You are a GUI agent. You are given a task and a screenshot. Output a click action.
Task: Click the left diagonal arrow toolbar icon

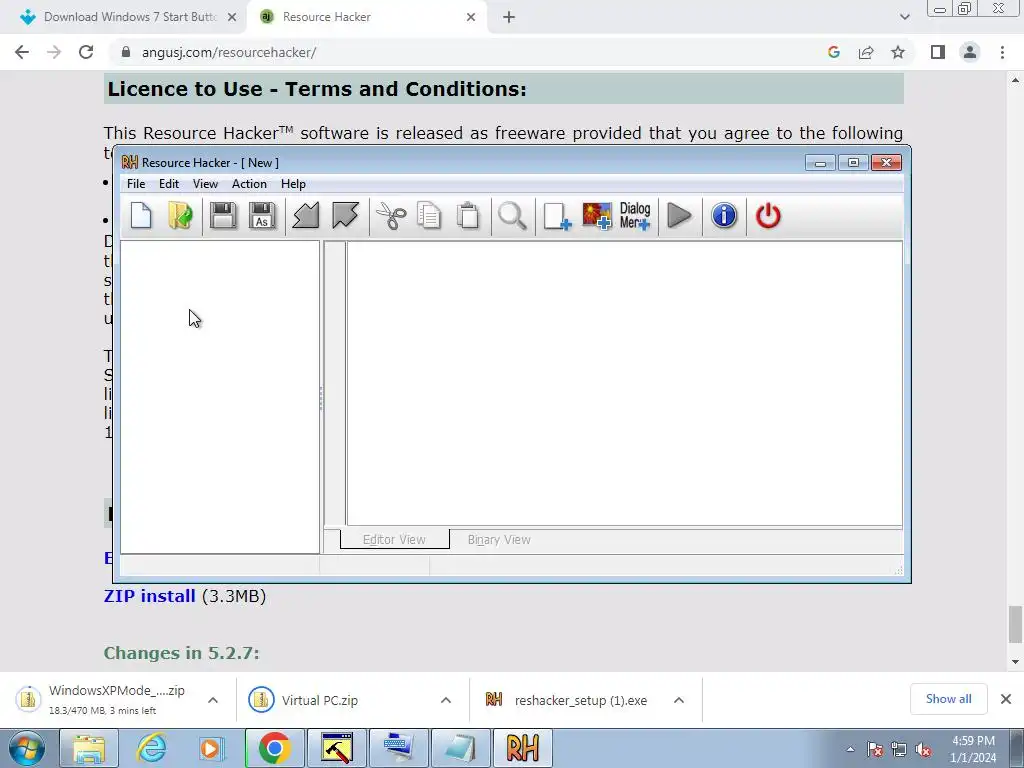(x=306, y=216)
